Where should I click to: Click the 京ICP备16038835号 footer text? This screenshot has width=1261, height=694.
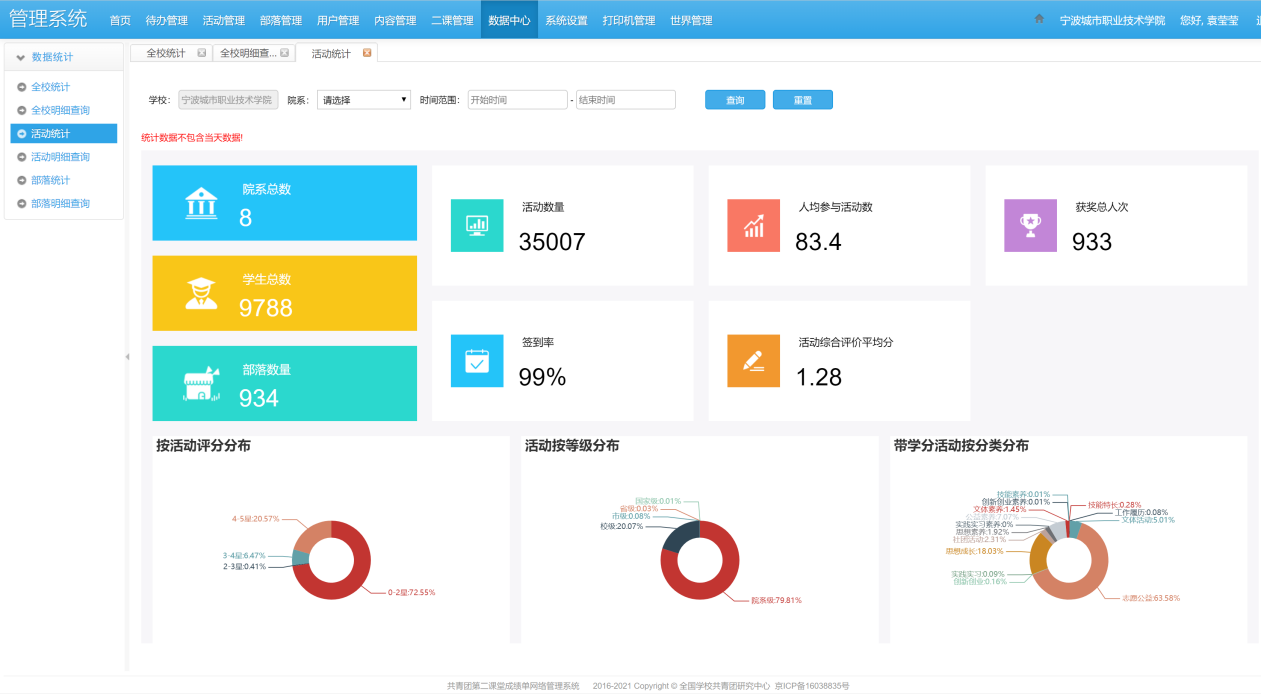click(812, 686)
